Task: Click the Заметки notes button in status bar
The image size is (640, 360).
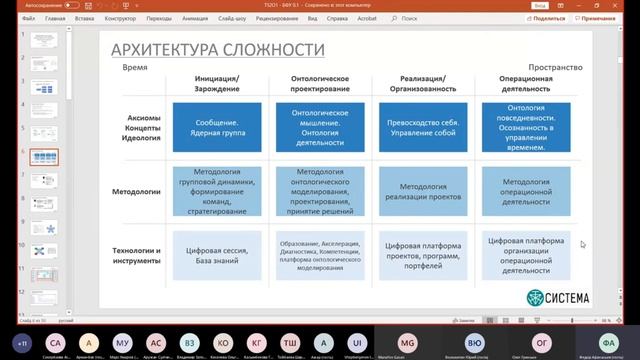Action: click(464, 321)
